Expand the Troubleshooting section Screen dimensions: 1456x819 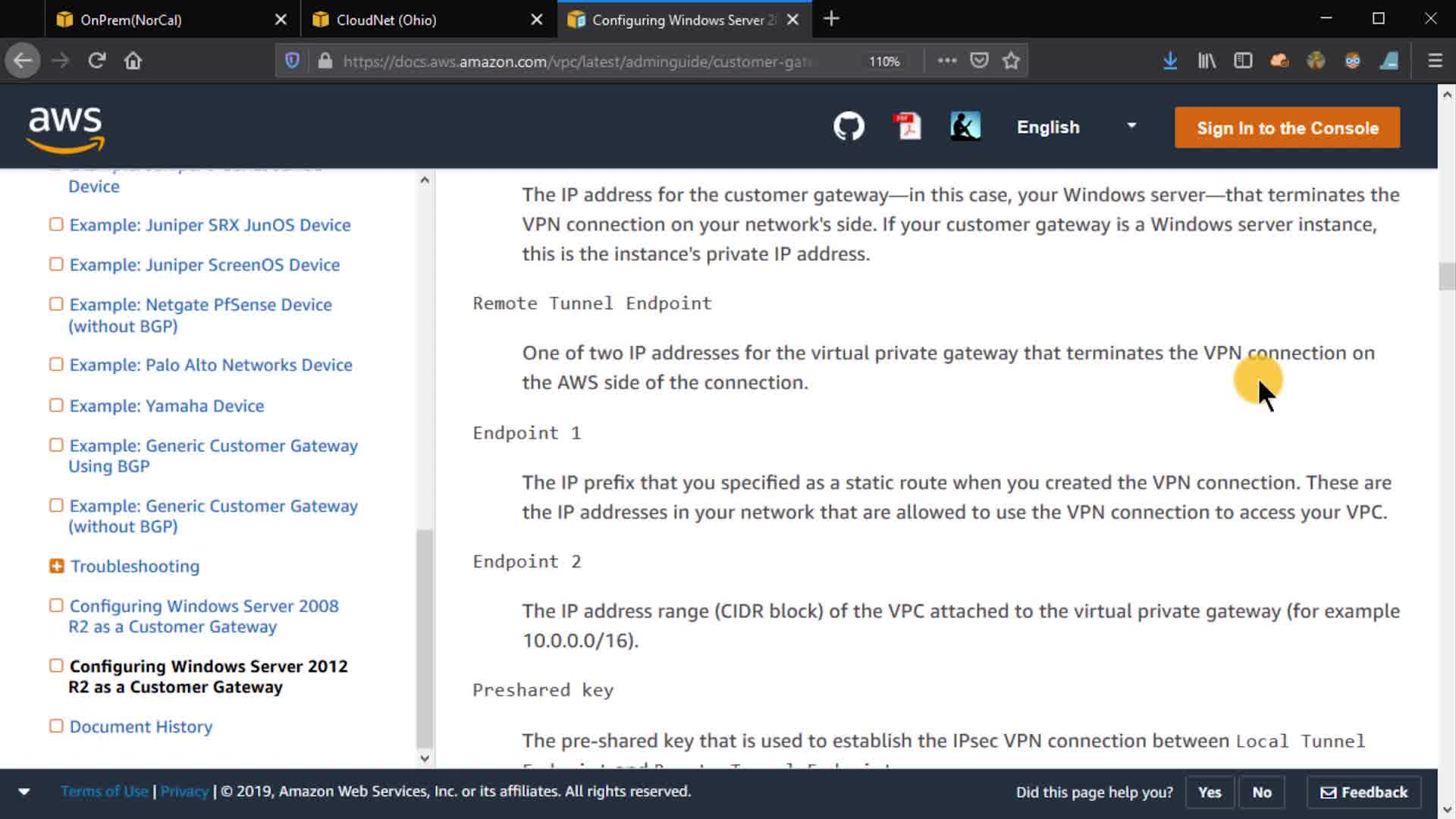(x=56, y=566)
